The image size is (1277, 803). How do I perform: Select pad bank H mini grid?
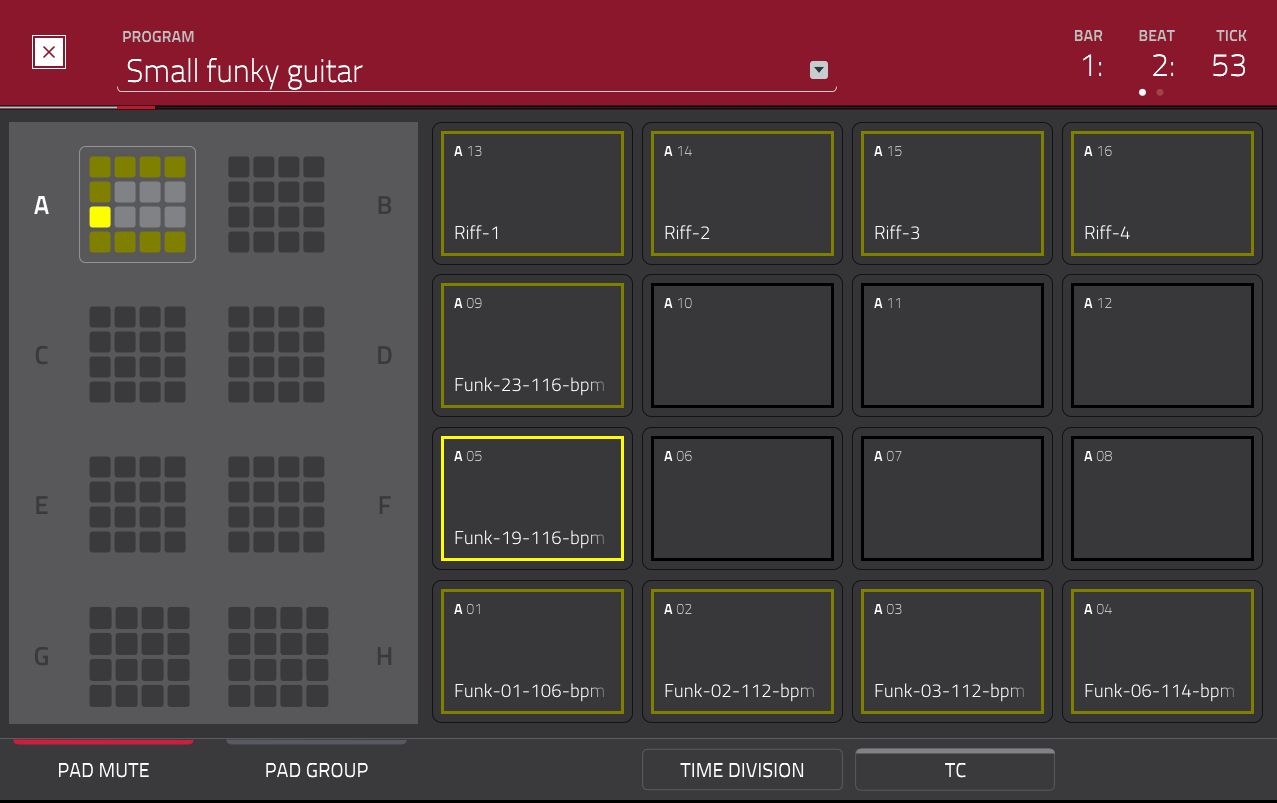tap(276, 656)
